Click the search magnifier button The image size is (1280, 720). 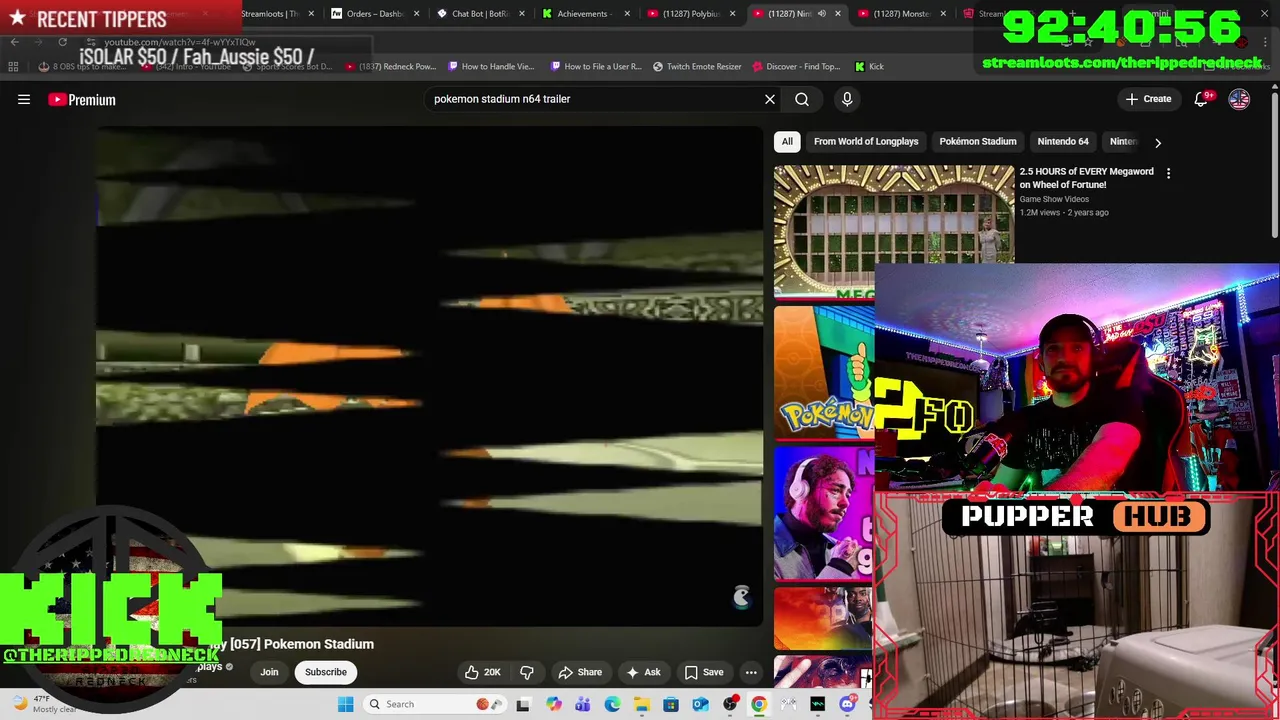click(x=802, y=99)
